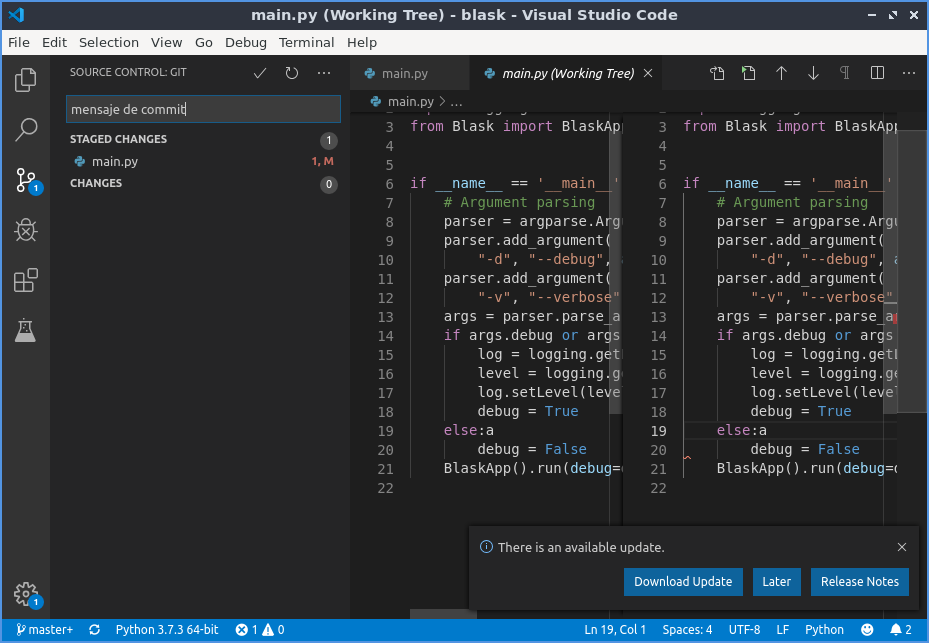Click the Download Update button
This screenshot has width=929, height=643.
point(683,581)
